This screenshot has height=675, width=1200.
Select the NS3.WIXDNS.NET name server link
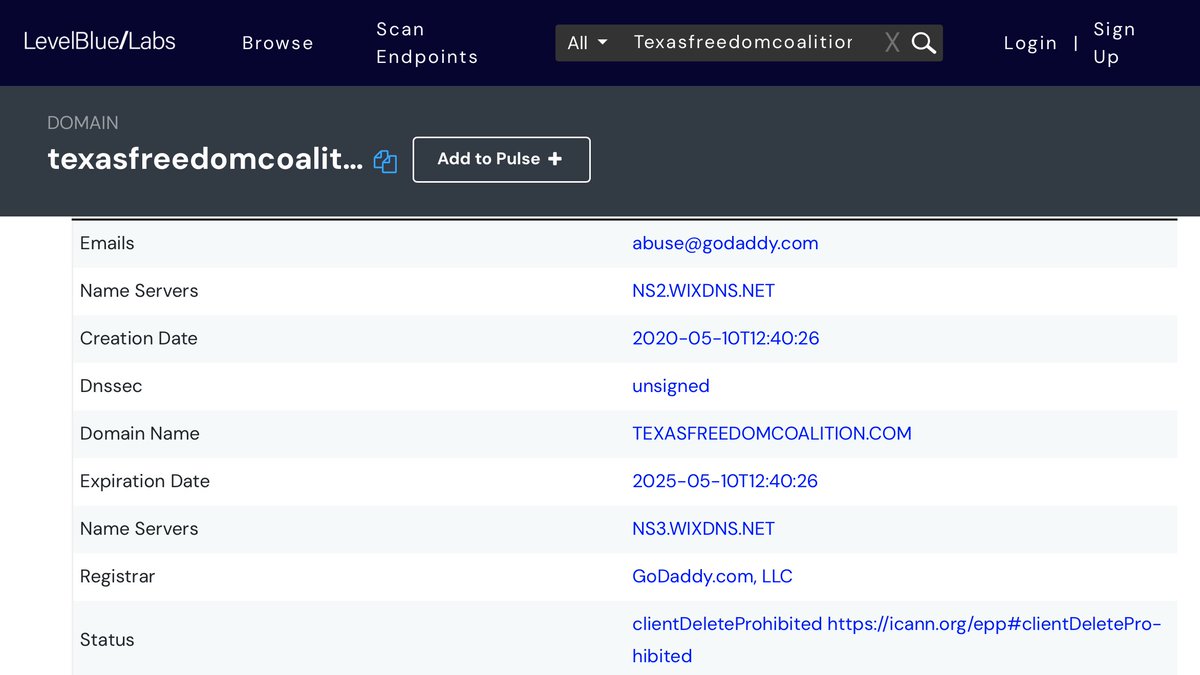pos(703,529)
